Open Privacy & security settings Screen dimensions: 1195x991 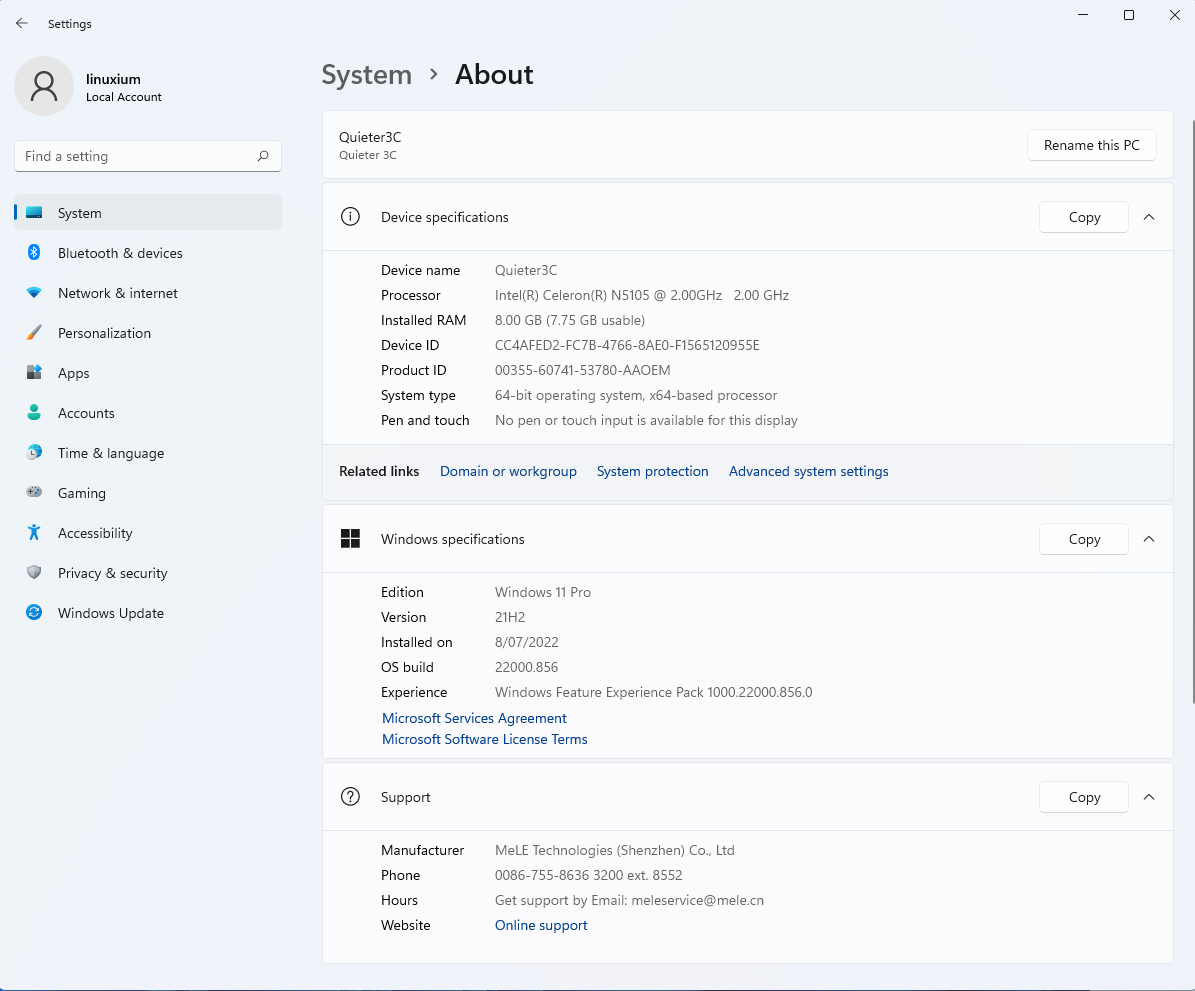(x=148, y=573)
